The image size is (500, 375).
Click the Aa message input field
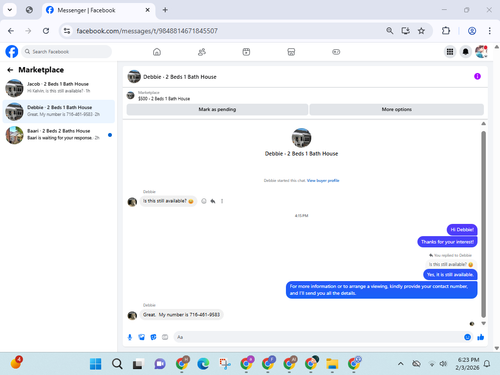click(318, 337)
